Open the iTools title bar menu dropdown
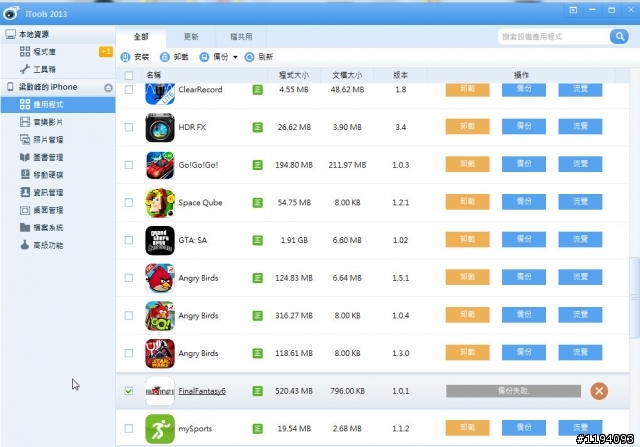The image size is (640, 447). point(573,11)
